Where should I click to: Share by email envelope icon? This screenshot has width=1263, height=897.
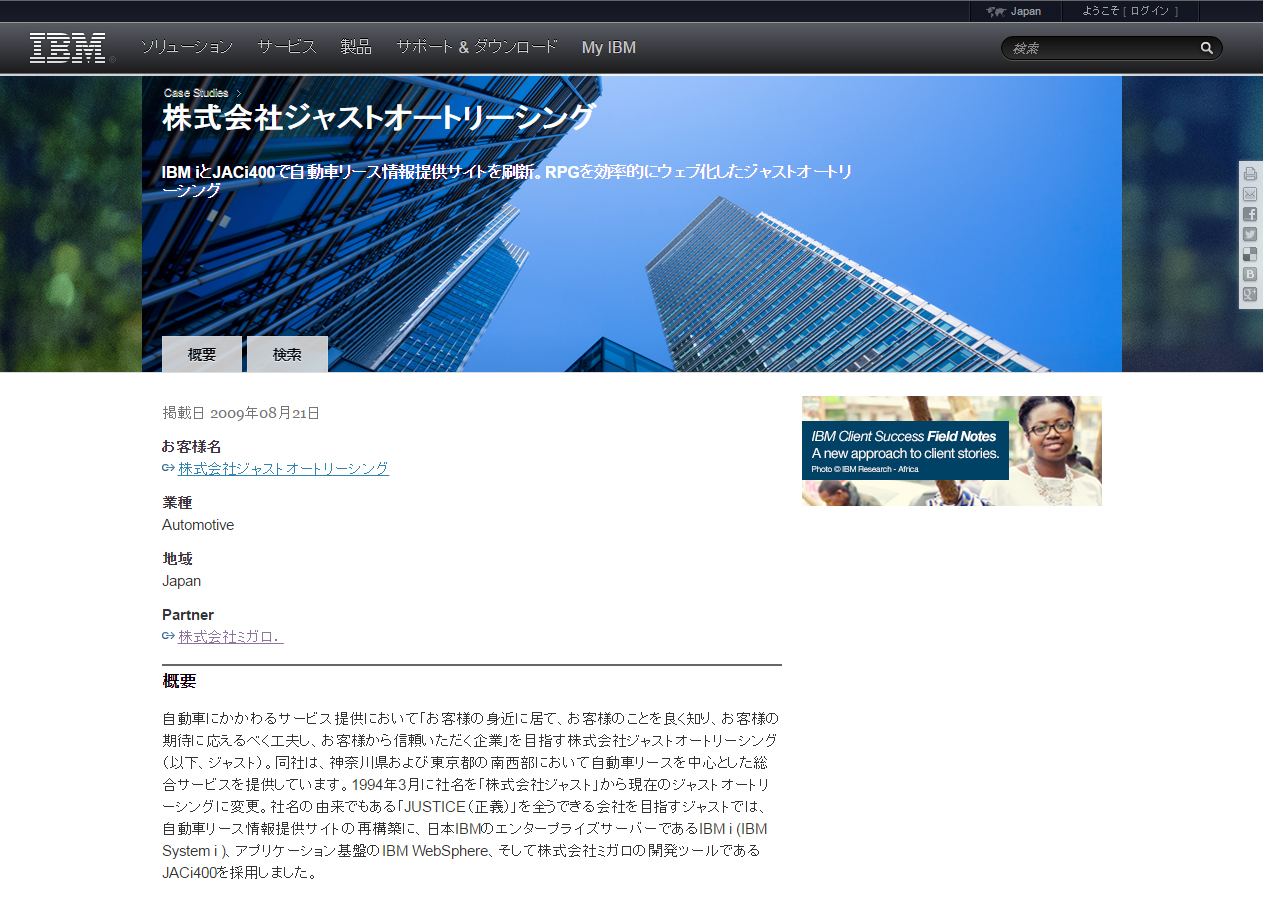point(1250,193)
